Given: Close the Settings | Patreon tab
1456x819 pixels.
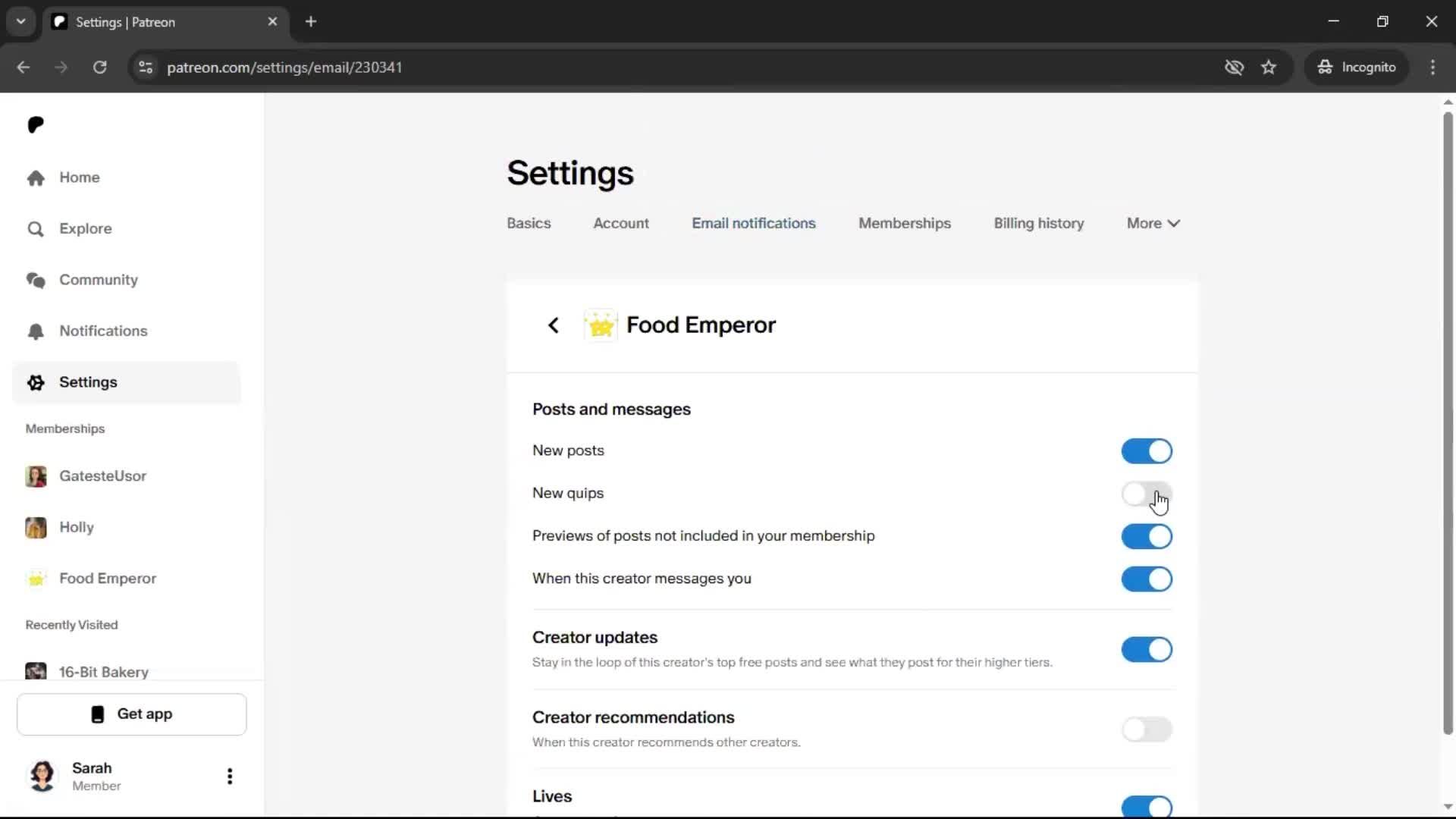Looking at the screenshot, I should tap(273, 22).
